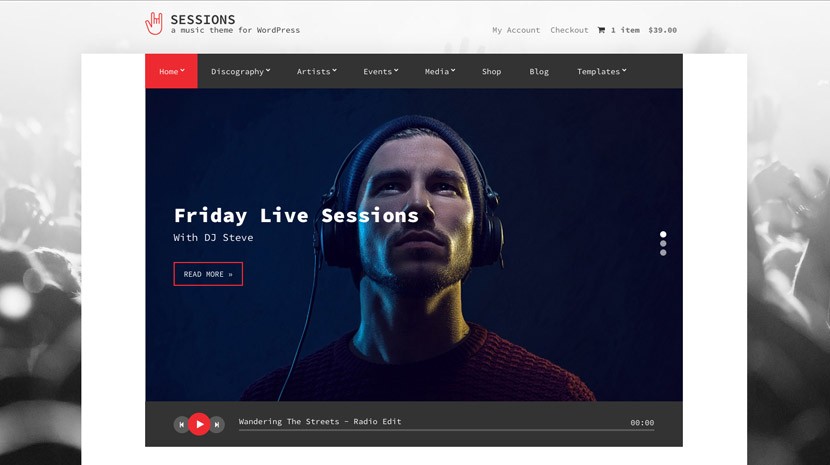This screenshot has width=830, height=465.
Task: Select the second slider dot indicator
Action: (663, 244)
